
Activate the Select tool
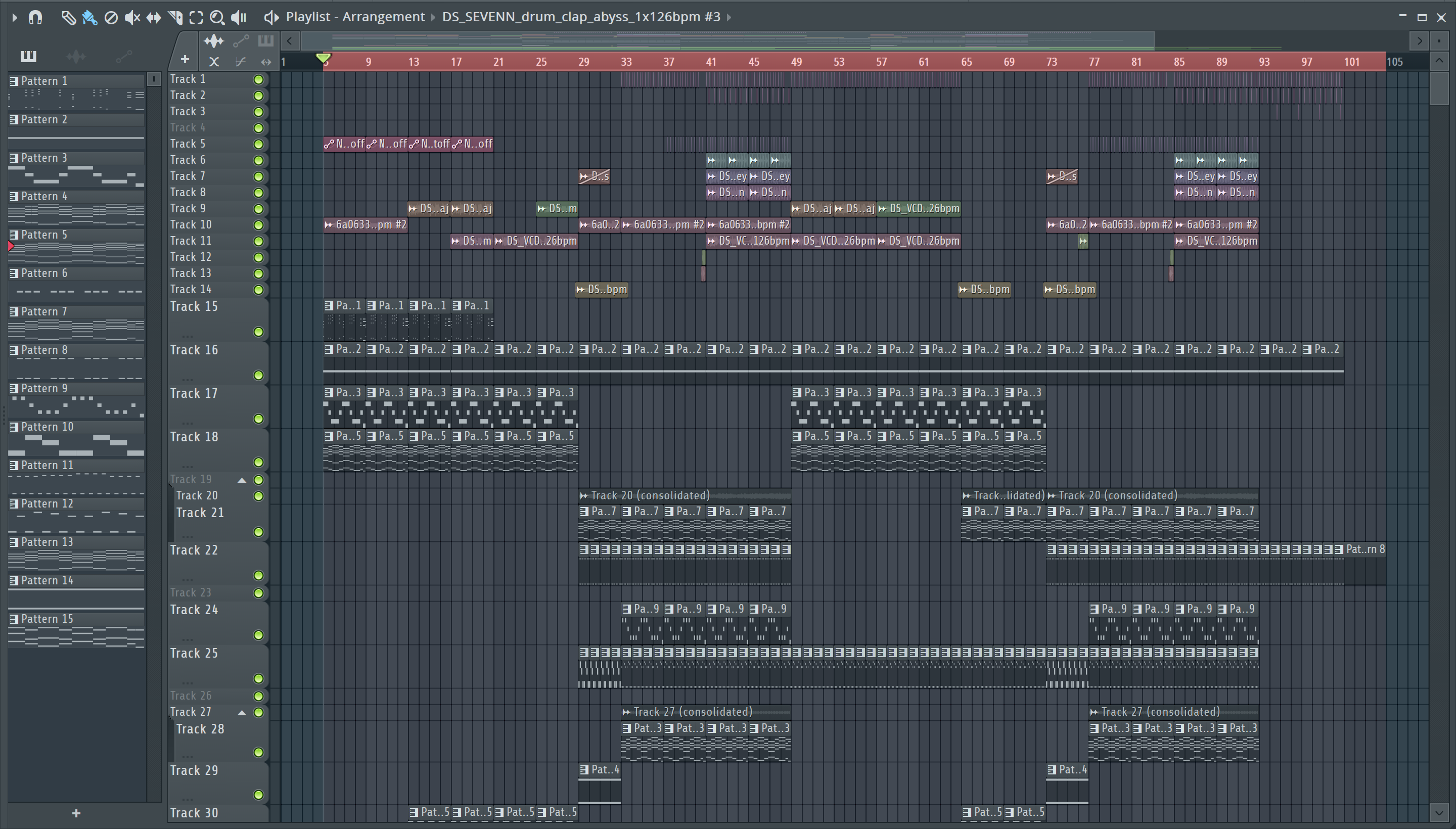point(196,18)
